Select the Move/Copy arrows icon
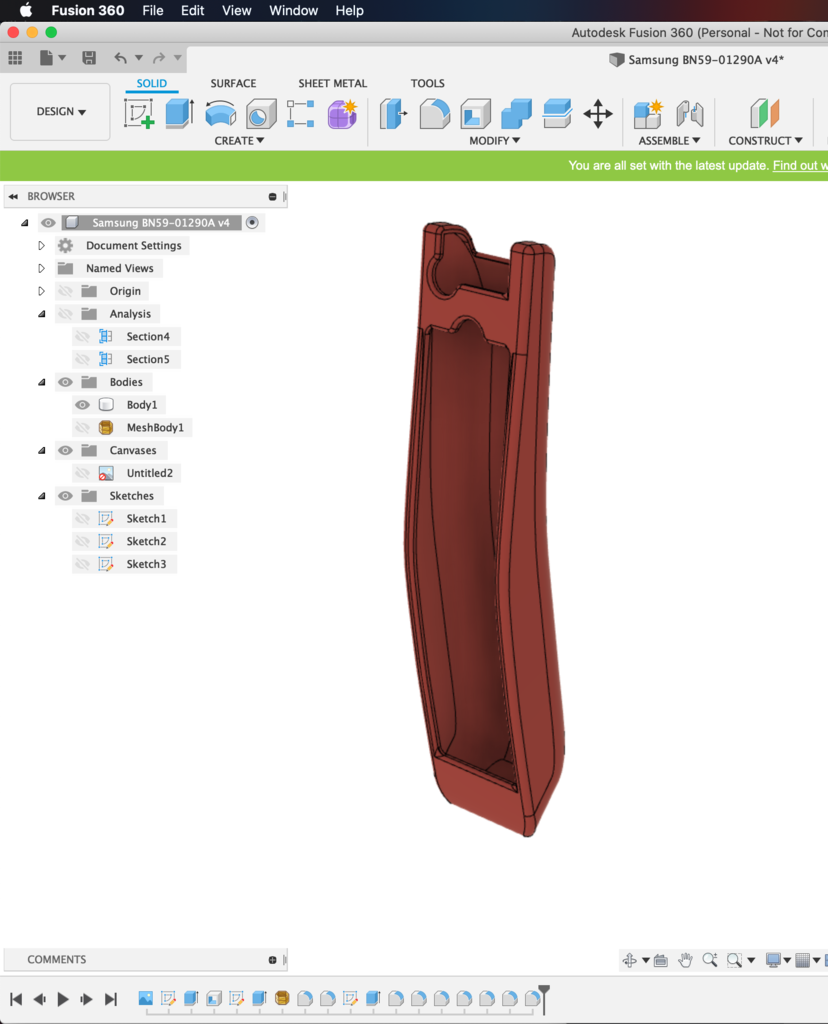Viewport: 828px width, 1024px height. pyautogui.click(x=597, y=114)
